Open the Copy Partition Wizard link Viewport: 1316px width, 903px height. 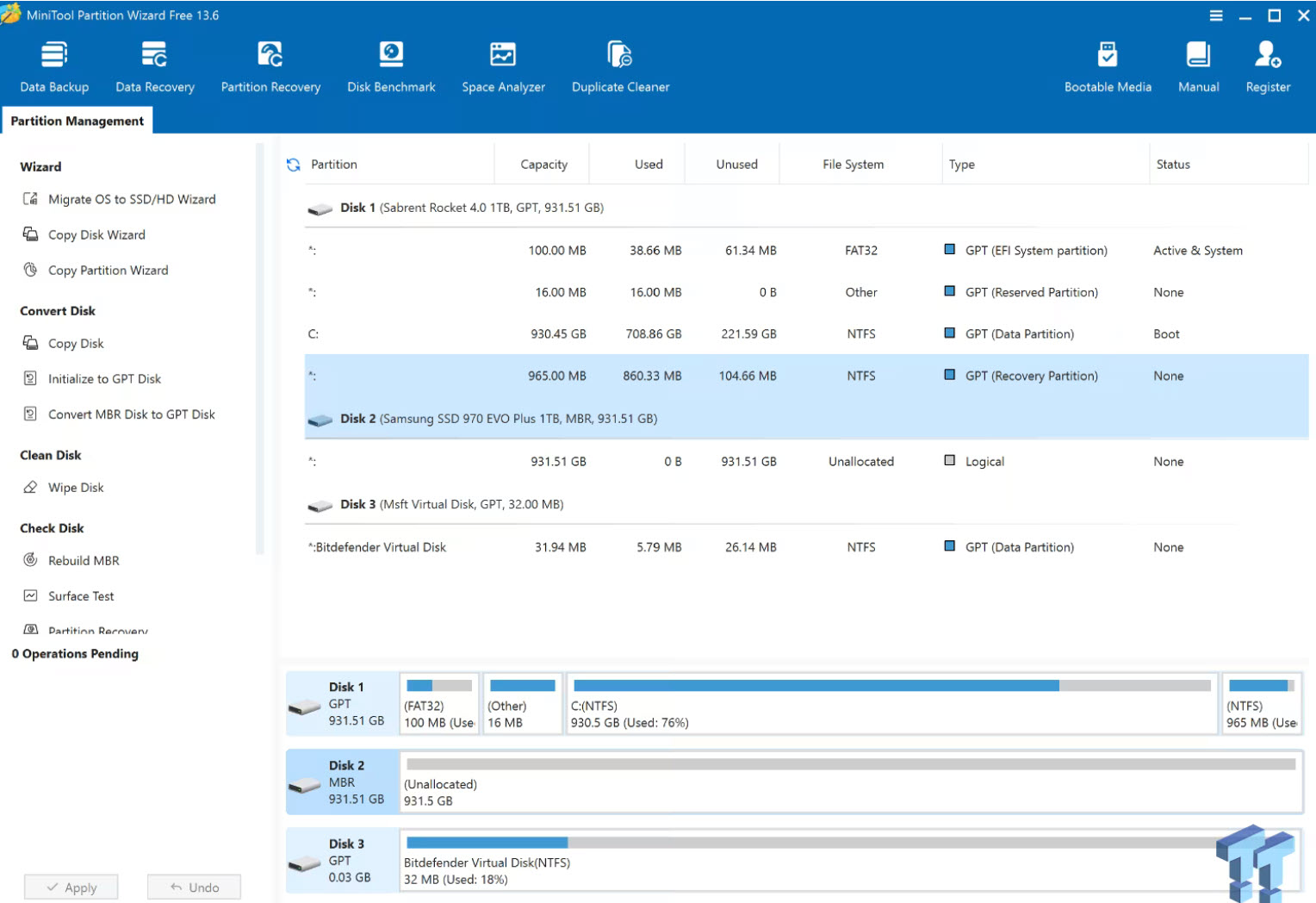tap(109, 270)
